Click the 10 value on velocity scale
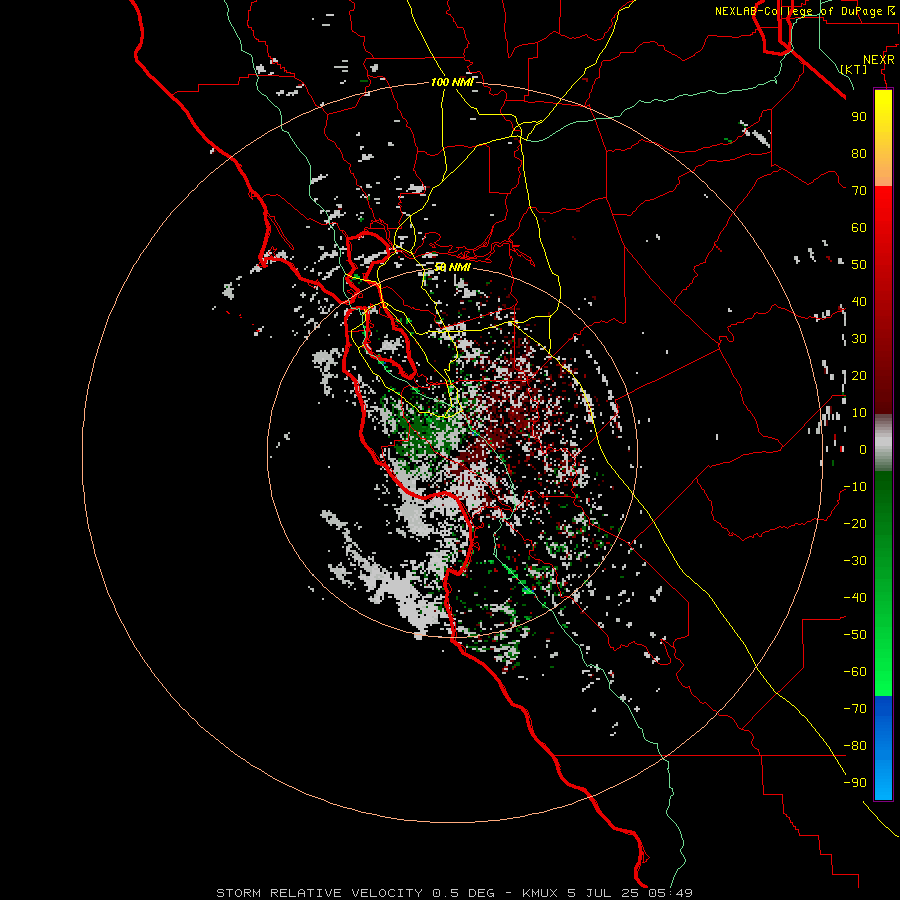Viewport: 900px width, 900px height. click(x=859, y=413)
